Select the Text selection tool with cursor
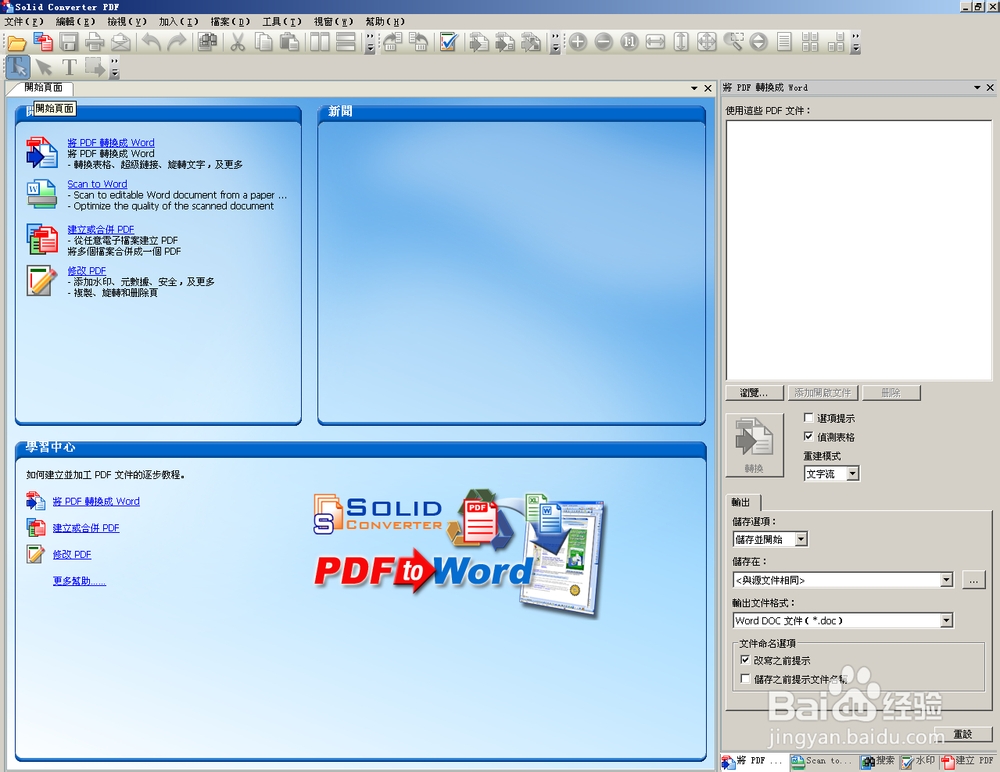This screenshot has width=1000, height=772. click(x=18, y=67)
